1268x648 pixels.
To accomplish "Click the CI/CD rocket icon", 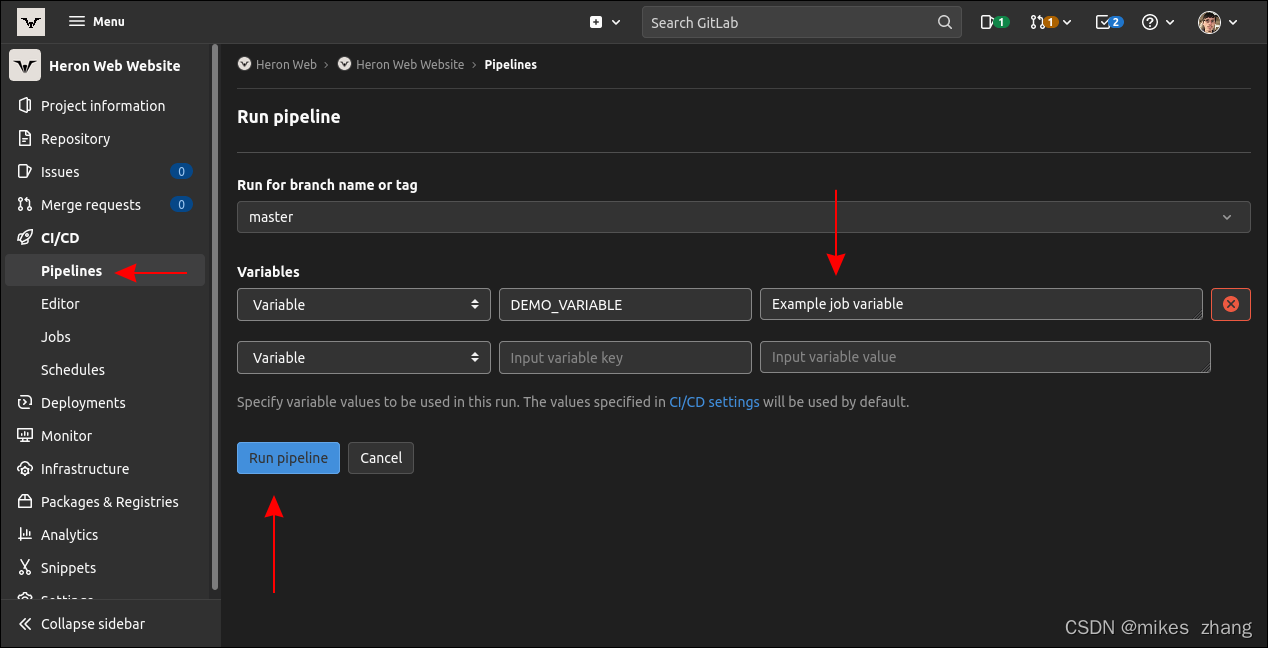I will 25,237.
